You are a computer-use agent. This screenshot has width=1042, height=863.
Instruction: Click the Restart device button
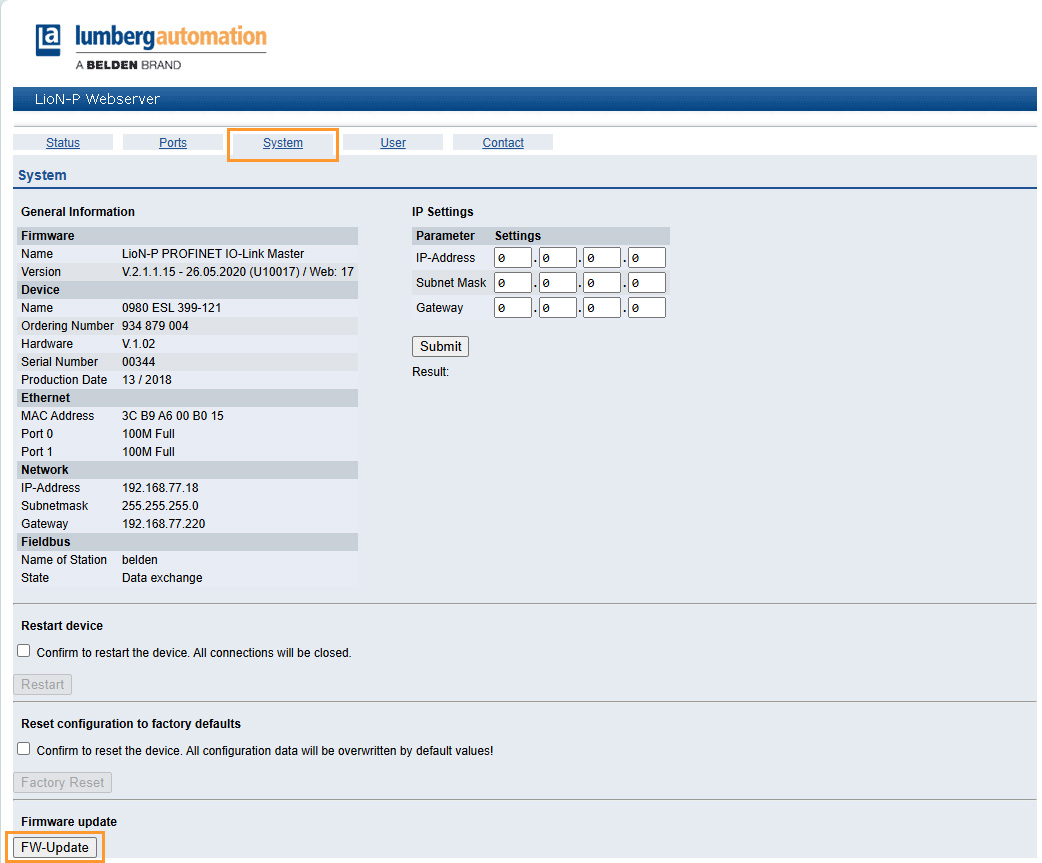pos(42,684)
